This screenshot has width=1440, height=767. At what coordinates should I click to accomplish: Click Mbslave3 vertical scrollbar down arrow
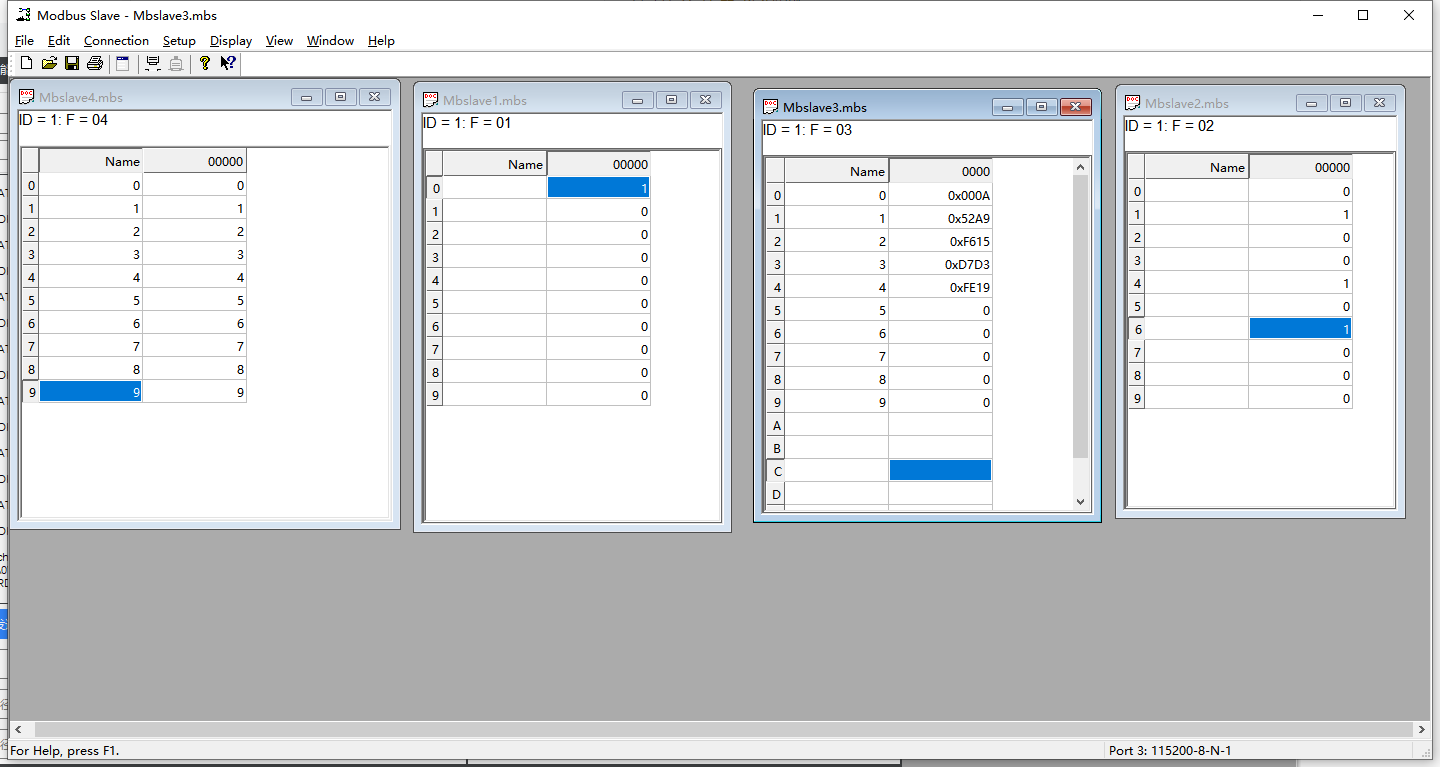[1080, 501]
